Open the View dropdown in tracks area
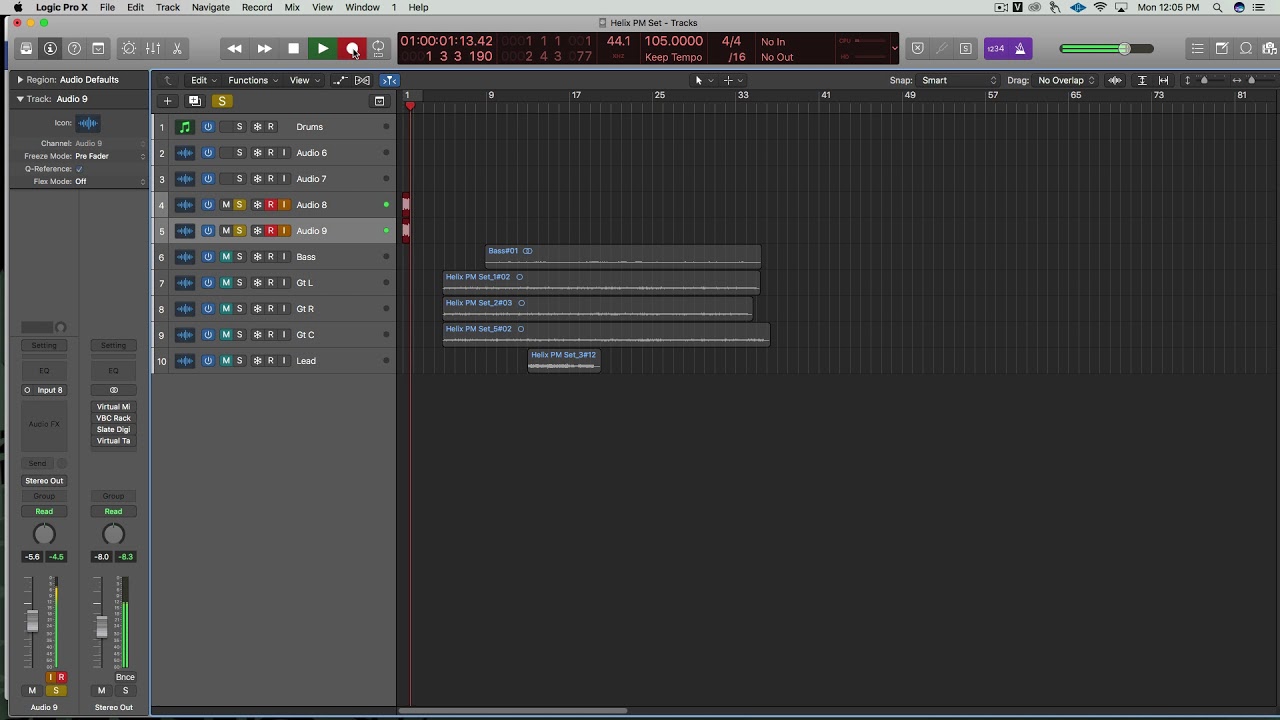 (x=303, y=80)
